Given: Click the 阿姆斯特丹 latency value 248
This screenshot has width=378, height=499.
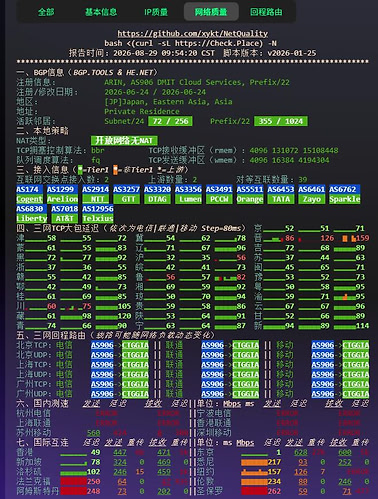Looking at the screenshot, I should [94, 491].
